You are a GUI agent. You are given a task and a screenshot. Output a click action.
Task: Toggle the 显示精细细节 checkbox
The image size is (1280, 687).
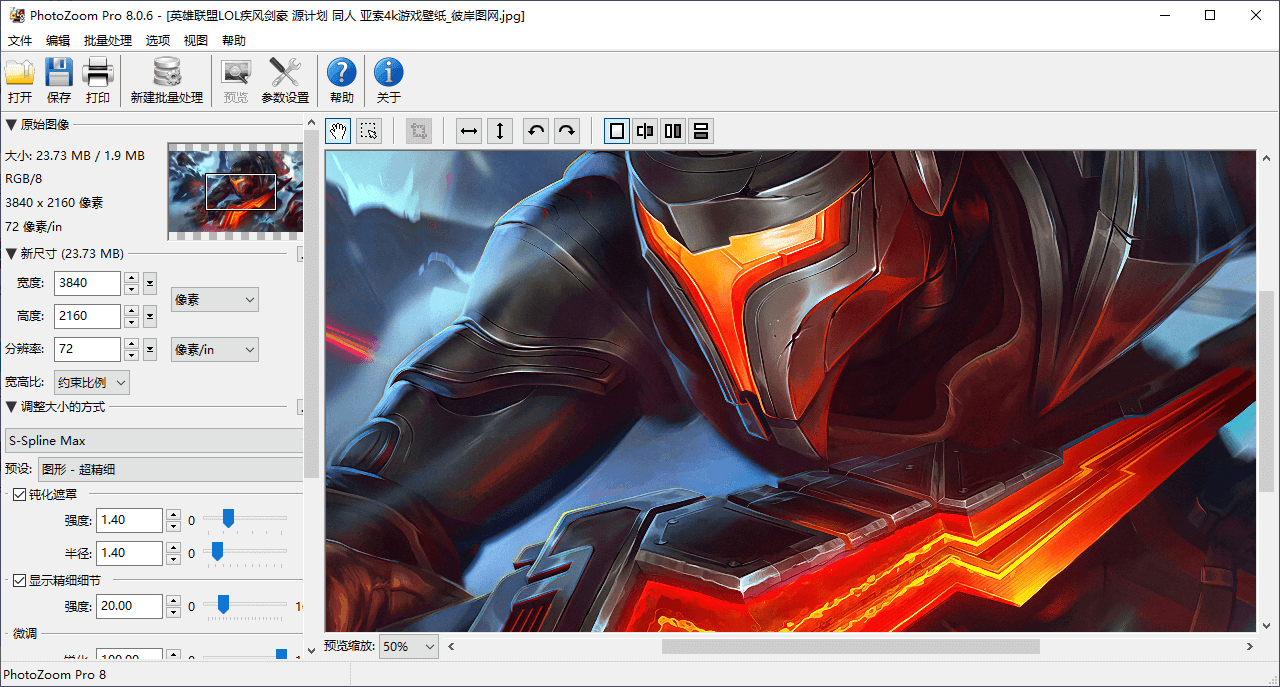tap(19, 580)
